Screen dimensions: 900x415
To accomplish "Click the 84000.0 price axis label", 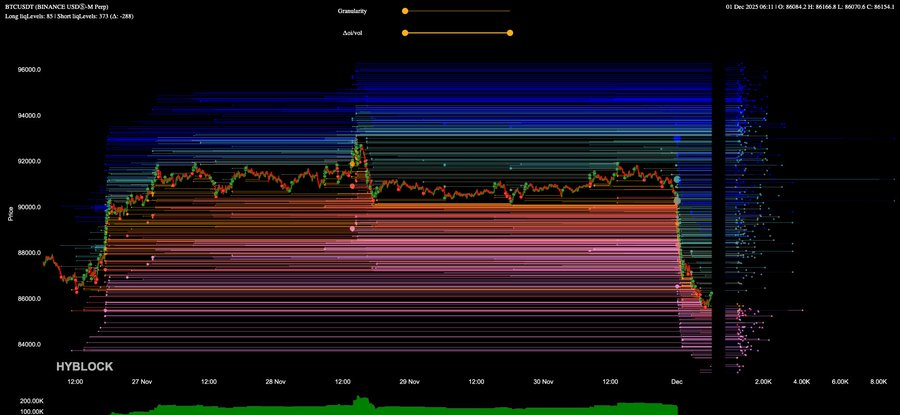I will [x=29, y=345].
